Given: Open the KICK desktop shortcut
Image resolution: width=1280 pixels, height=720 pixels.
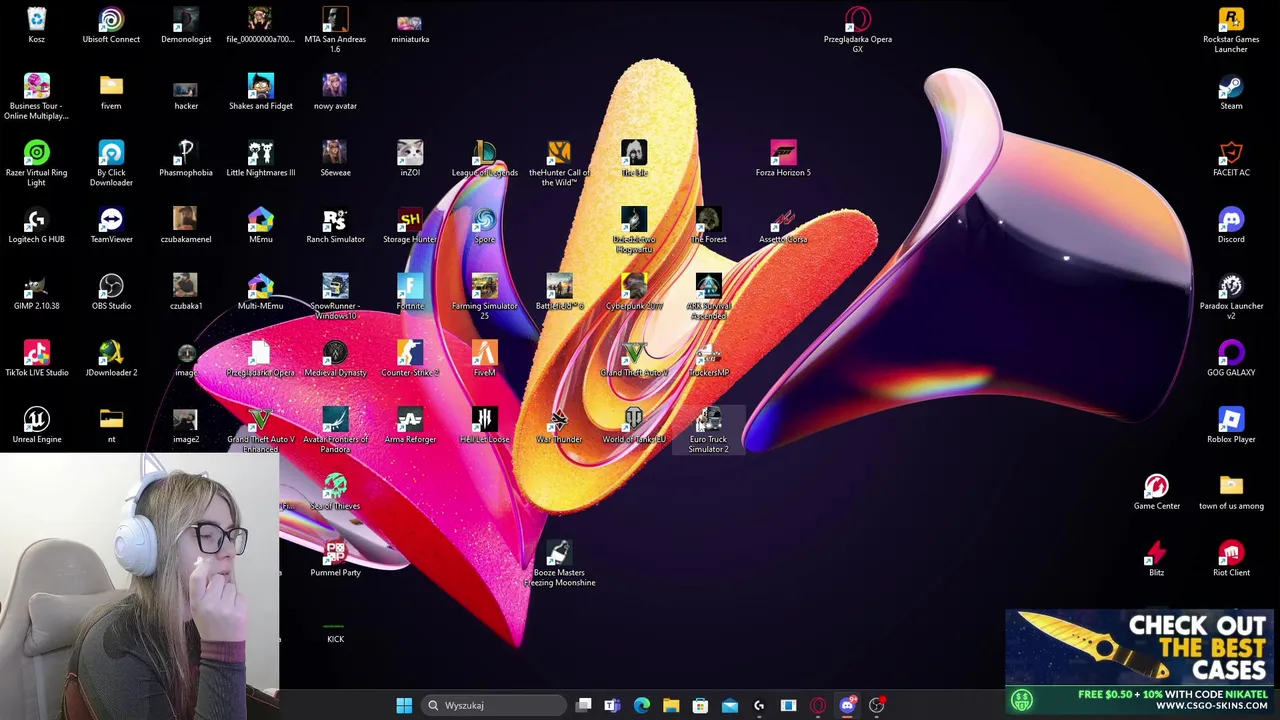Looking at the screenshot, I should point(335,631).
